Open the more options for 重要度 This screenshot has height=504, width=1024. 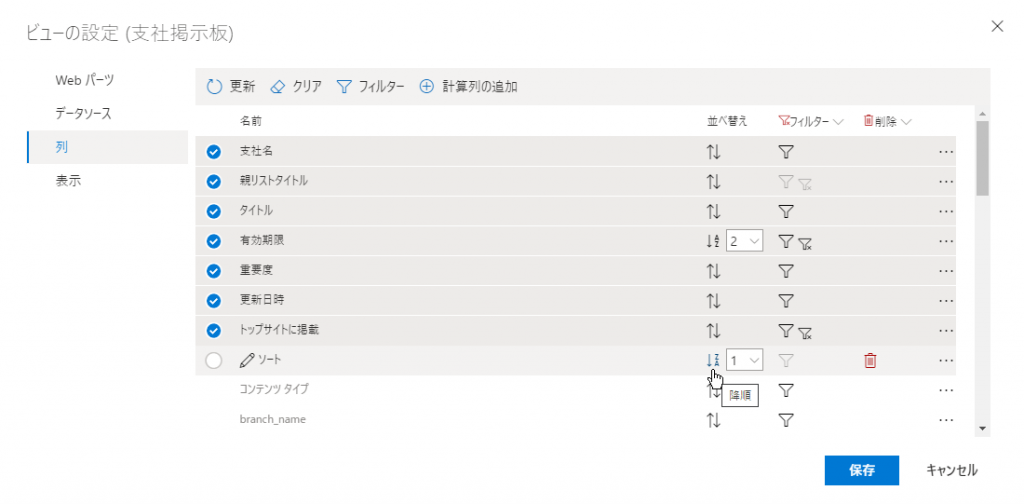(x=946, y=272)
